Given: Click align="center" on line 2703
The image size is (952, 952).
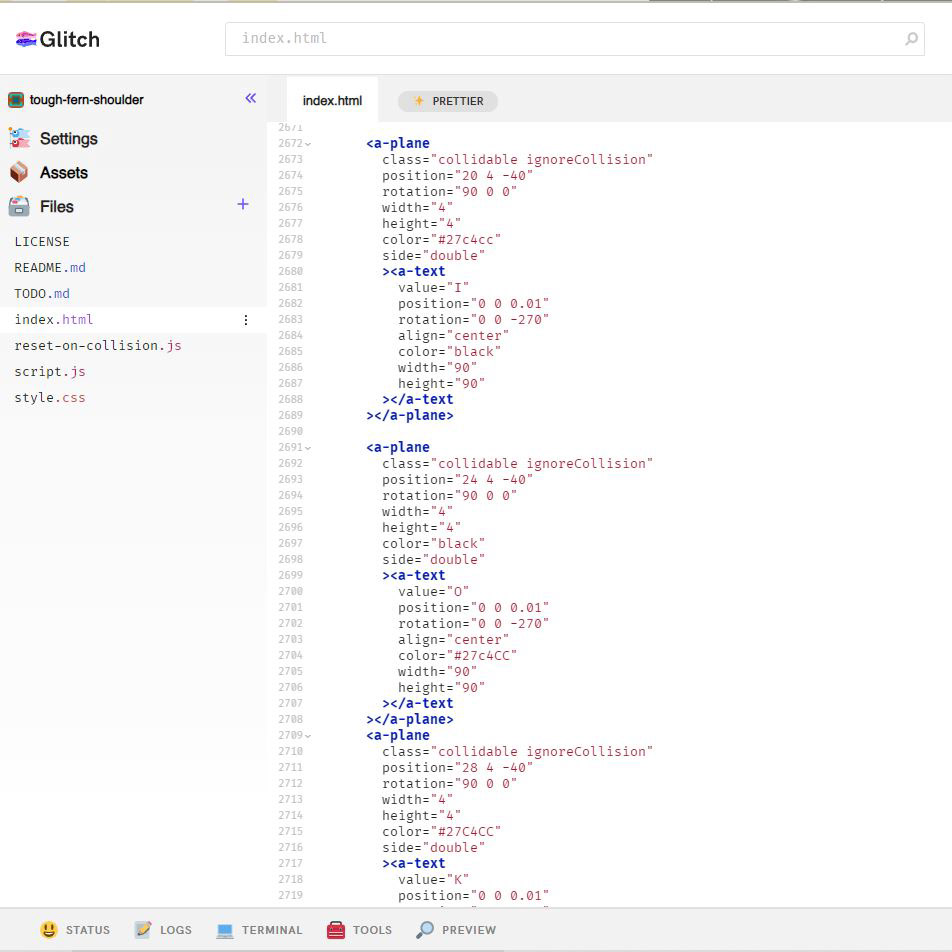Looking at the screenshot, I should [454, 640].
